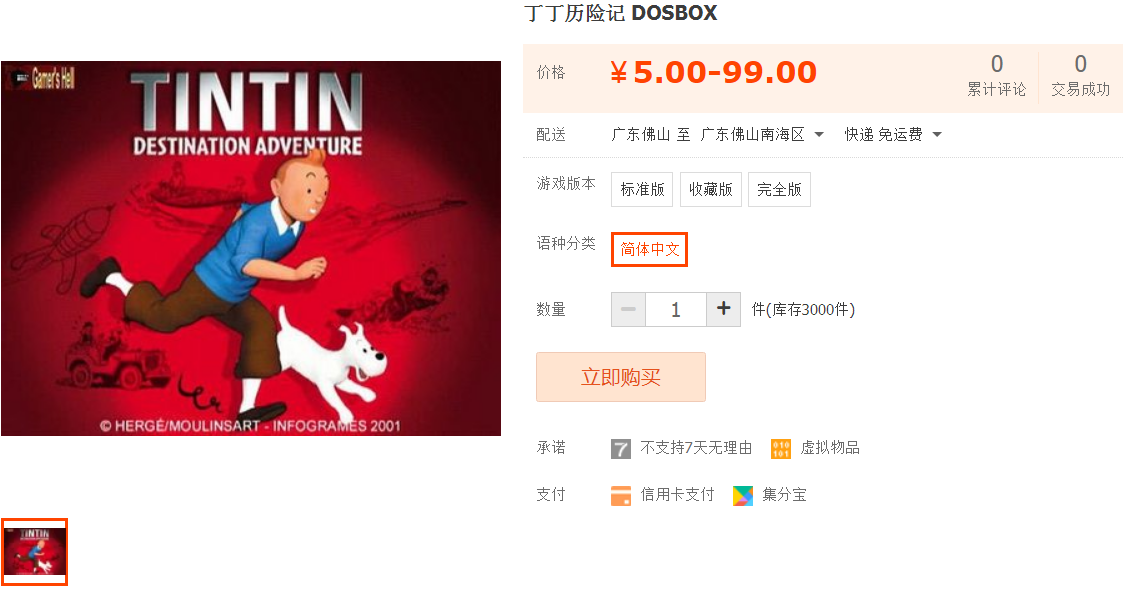1124x589 pixels.
Task: Increase quantity with the plus button
Action: tap(723, 309)
